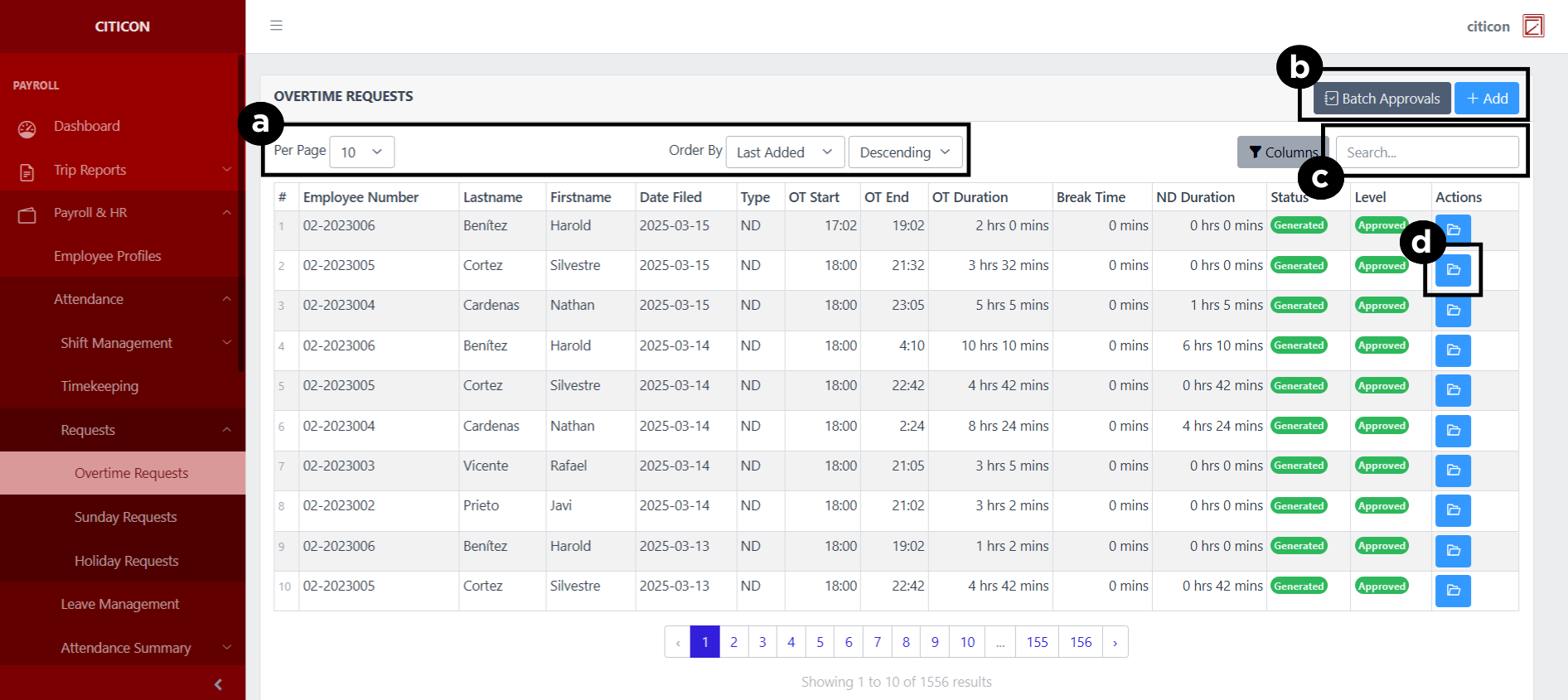Open folder action for row 1 Benítez
The height and width of the screenshot is (700, 1568).
(x=1453, y=229)
